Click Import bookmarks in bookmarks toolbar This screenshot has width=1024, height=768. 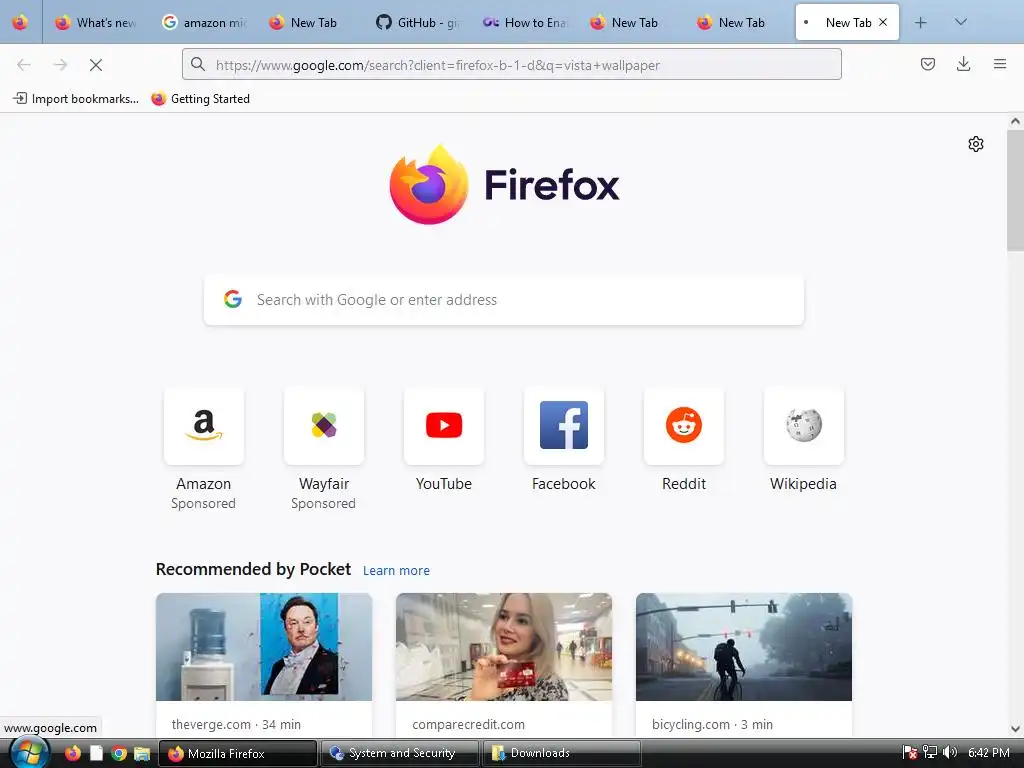pyautogui.click(x=76, y=99)
